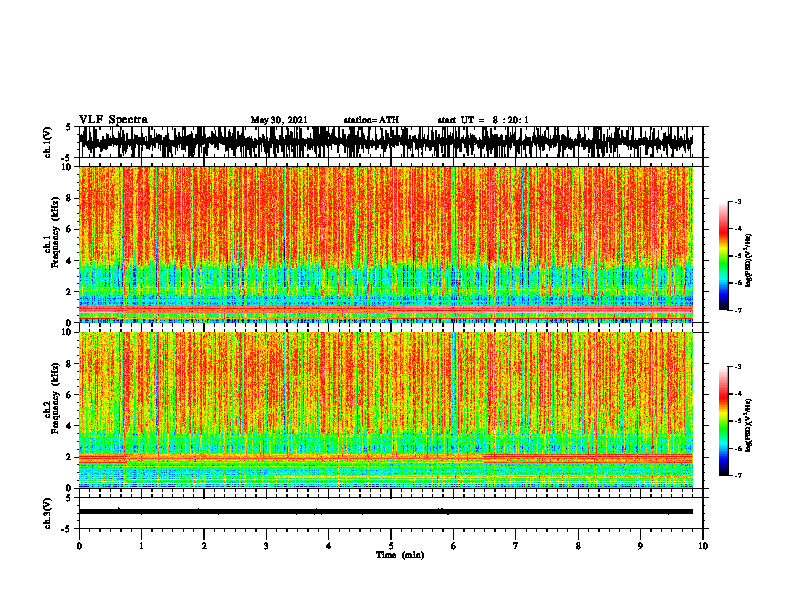The height and width of the screenshot is (612, 792).
Task: Click the time axis tick label "5"
Action: [391, 546]
